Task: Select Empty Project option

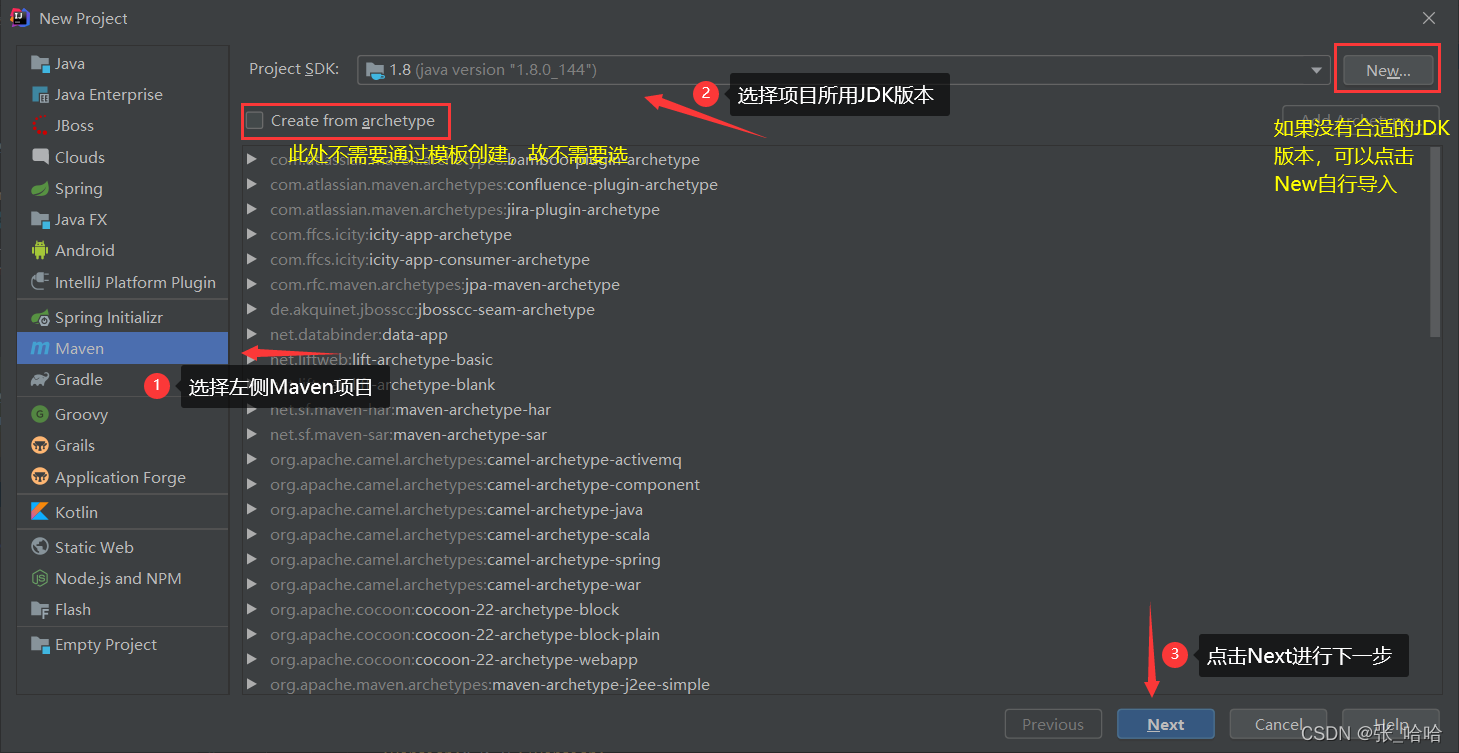Action: pyautogui.click(x=122, y=645)
